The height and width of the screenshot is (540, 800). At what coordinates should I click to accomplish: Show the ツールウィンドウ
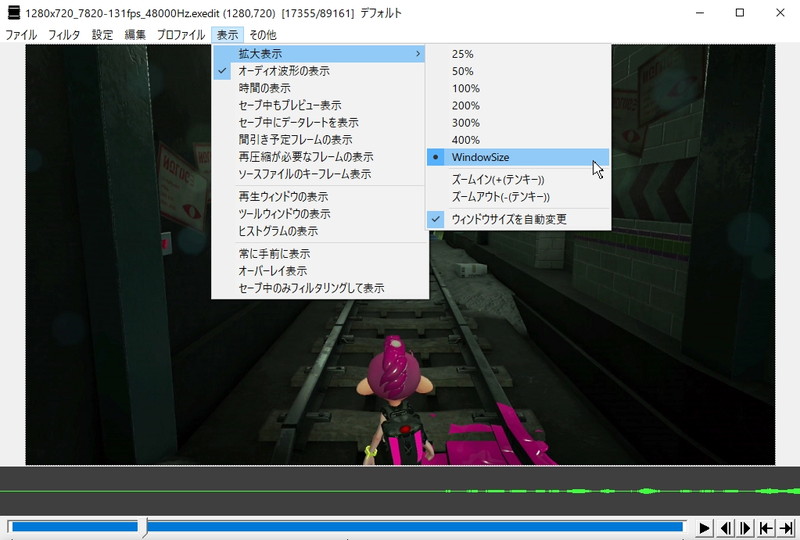(319, 214)
